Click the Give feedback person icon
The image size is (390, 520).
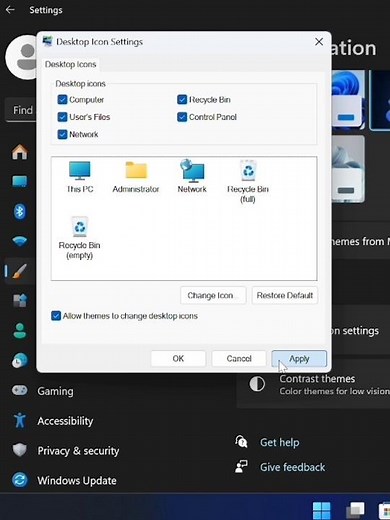pyautogui.click(x=241, y=467)
